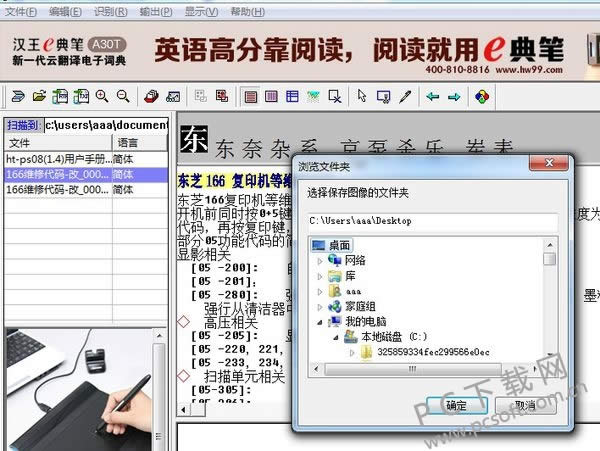The image size is (600, 451).
Task: Click the 语言 column header
Action: pos(140,143)
